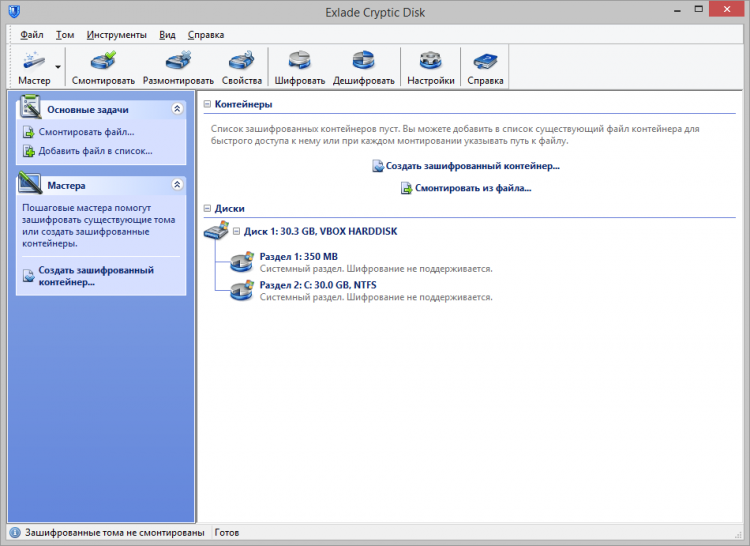
Task: Maximize the Exlade Cryptic Disk window
Action: tap(699, 10)
